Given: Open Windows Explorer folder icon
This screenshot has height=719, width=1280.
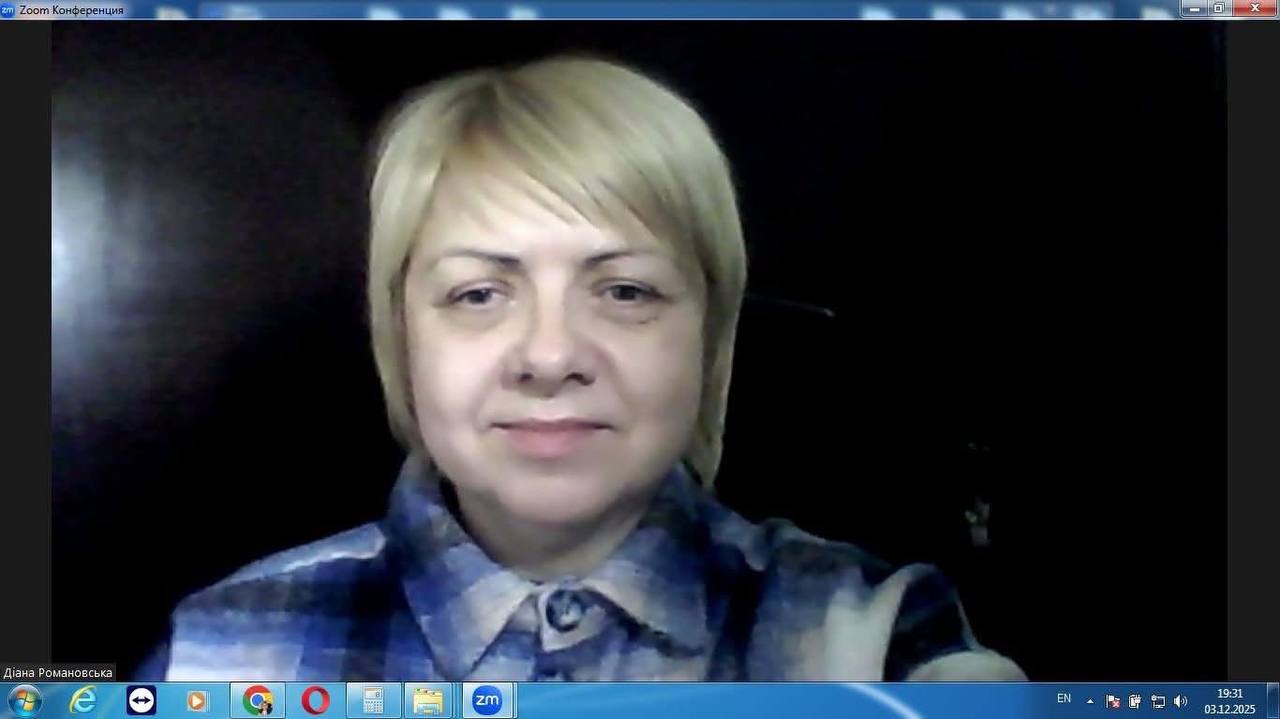Looking at the screenshot, I should coord(428,701).
